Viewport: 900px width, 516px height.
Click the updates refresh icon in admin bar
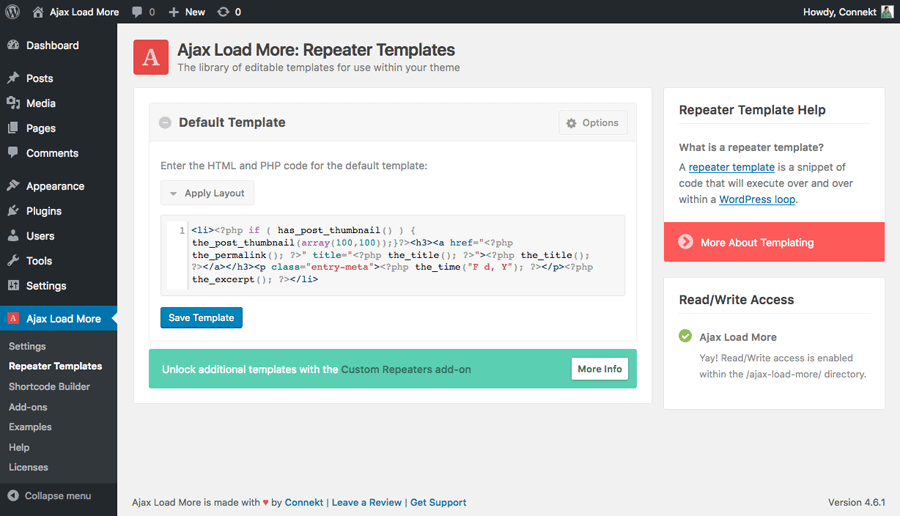(223, 12)
